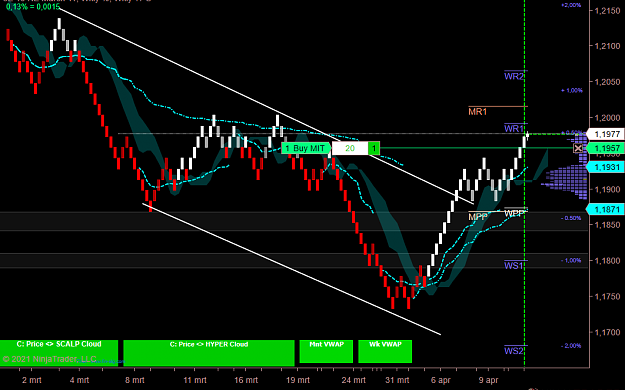Viewport: 625px width, 390px height.
Task: Click the -1,00% level label
Action: click(x=571, y=260)
